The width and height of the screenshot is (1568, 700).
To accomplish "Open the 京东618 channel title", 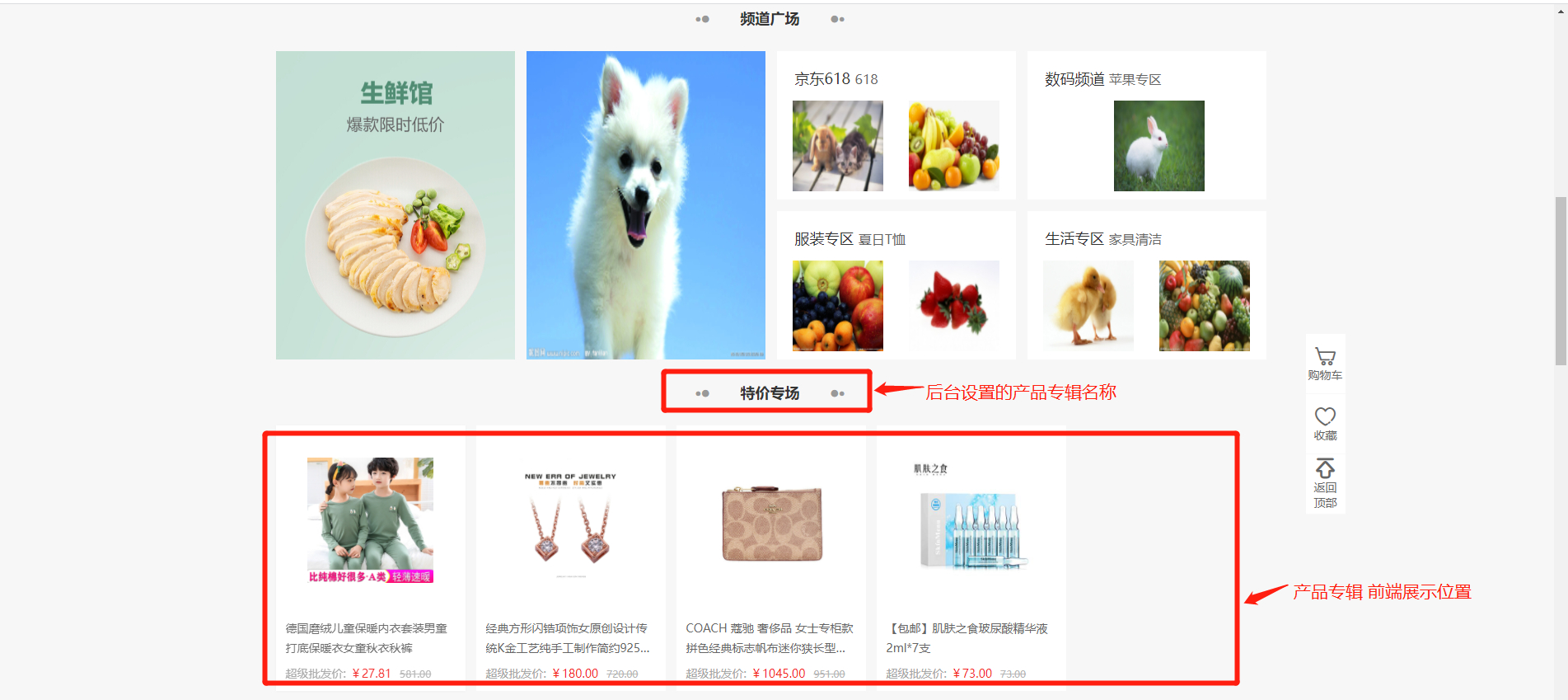I will click(x=835, y=79).
